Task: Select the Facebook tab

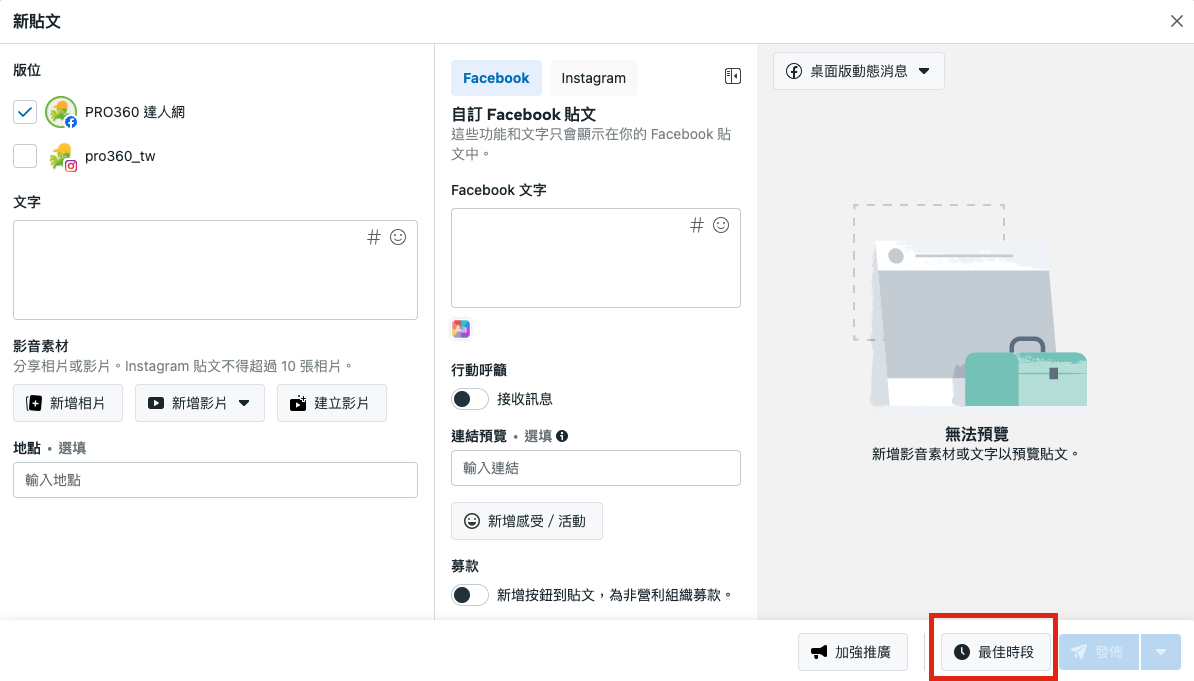Action: 496,78
